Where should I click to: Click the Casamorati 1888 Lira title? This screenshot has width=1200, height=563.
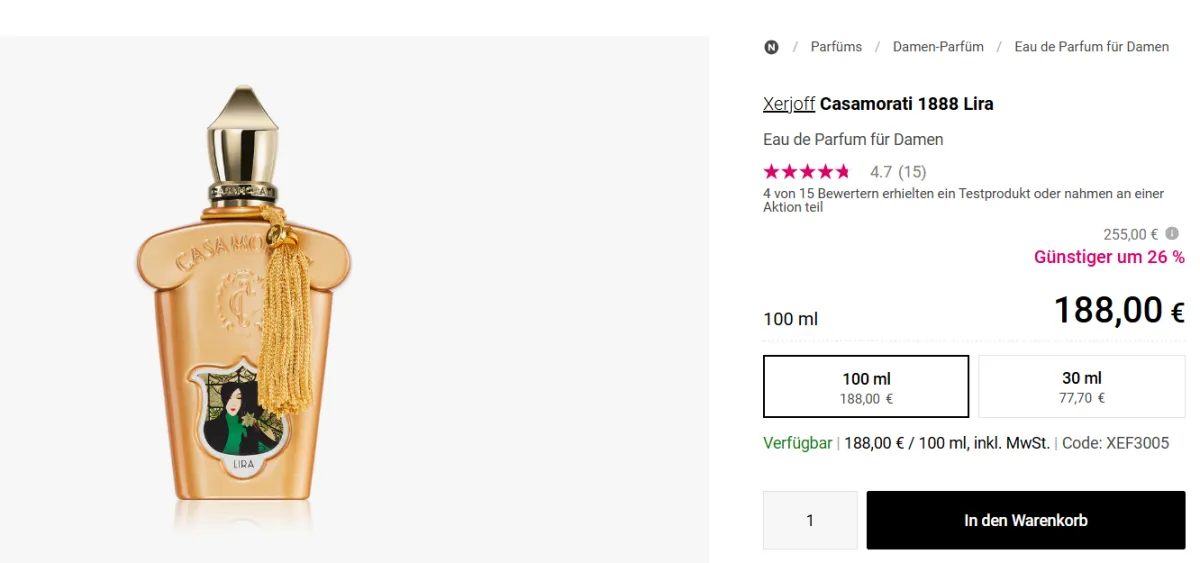(906, 104)
